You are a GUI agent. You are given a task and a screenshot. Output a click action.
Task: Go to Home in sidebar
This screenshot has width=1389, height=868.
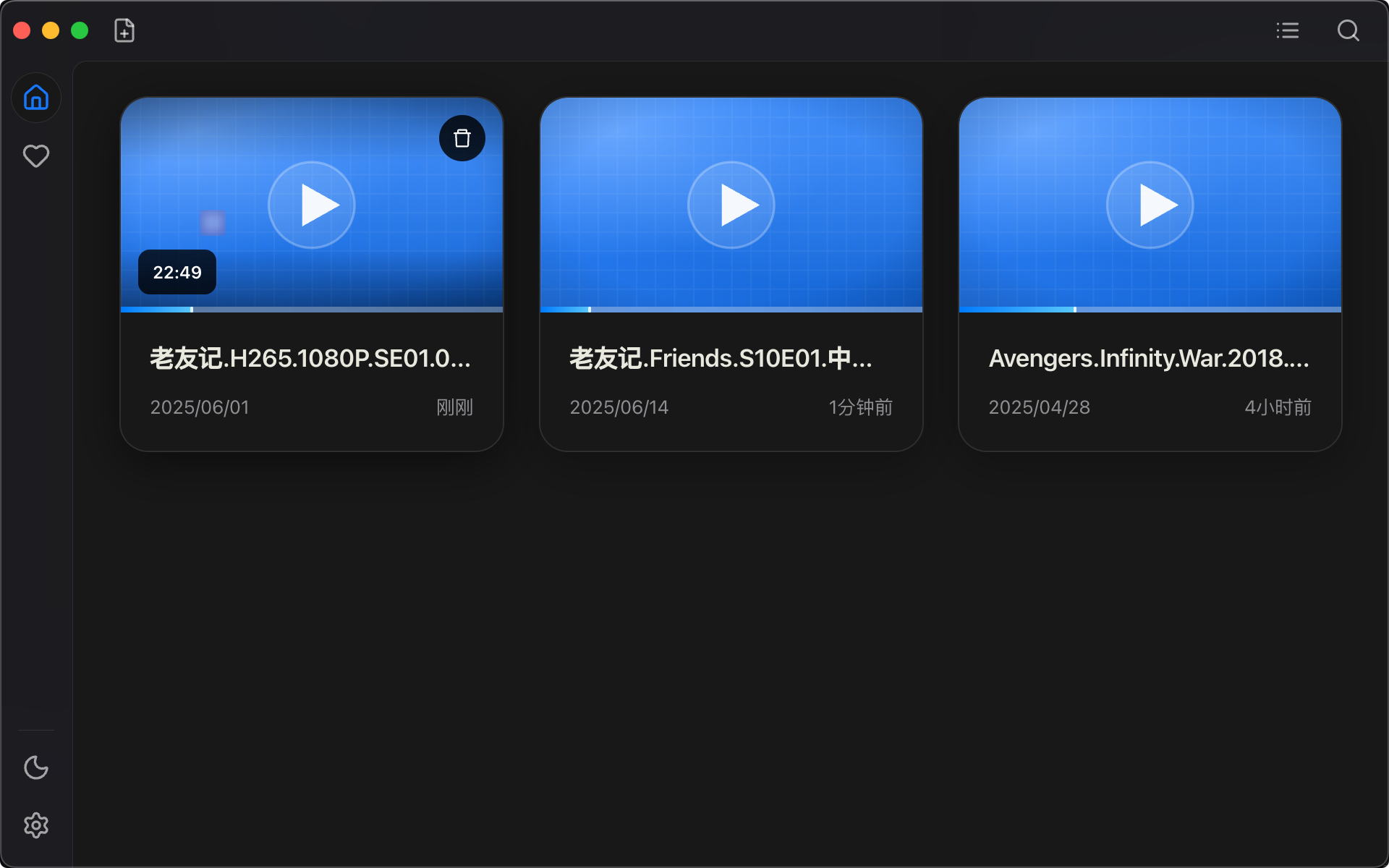pos(36,98)
